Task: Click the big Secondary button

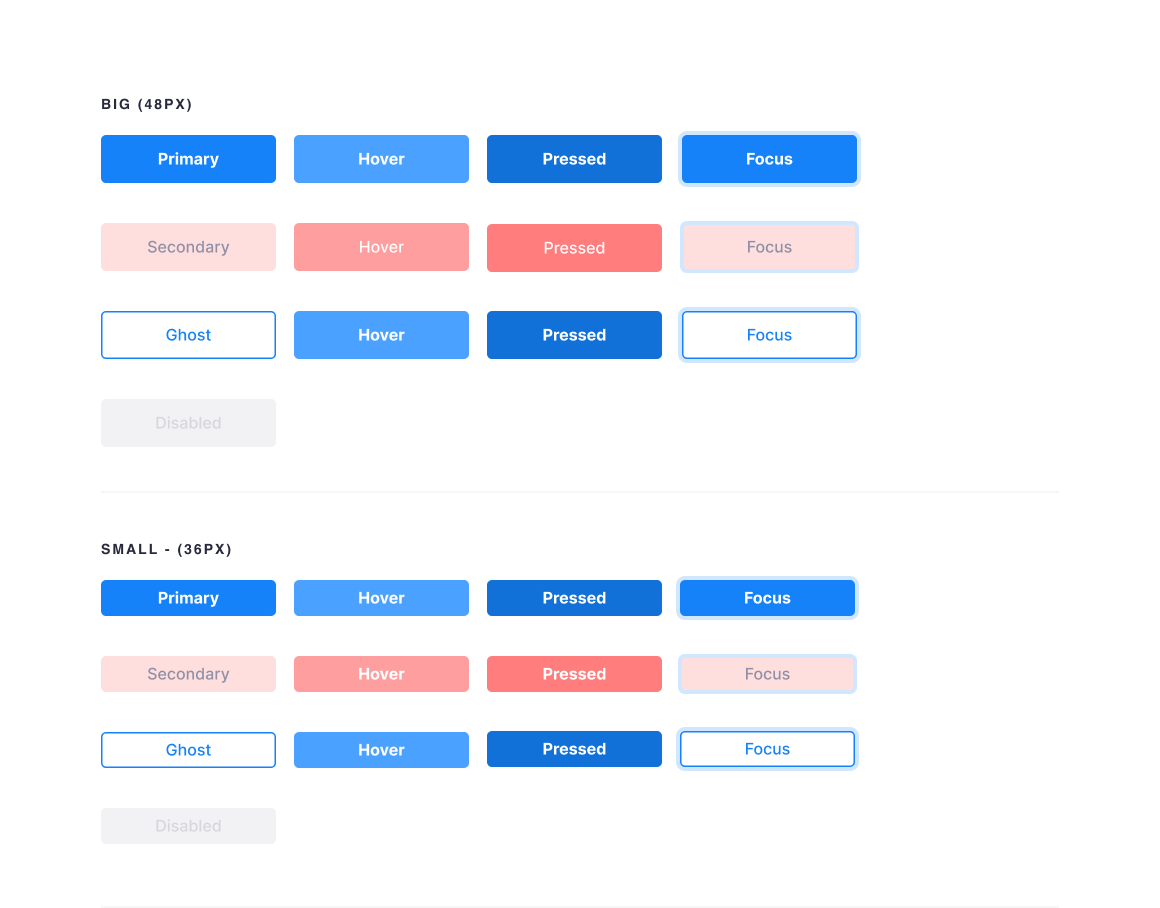Action: (188, 246)
